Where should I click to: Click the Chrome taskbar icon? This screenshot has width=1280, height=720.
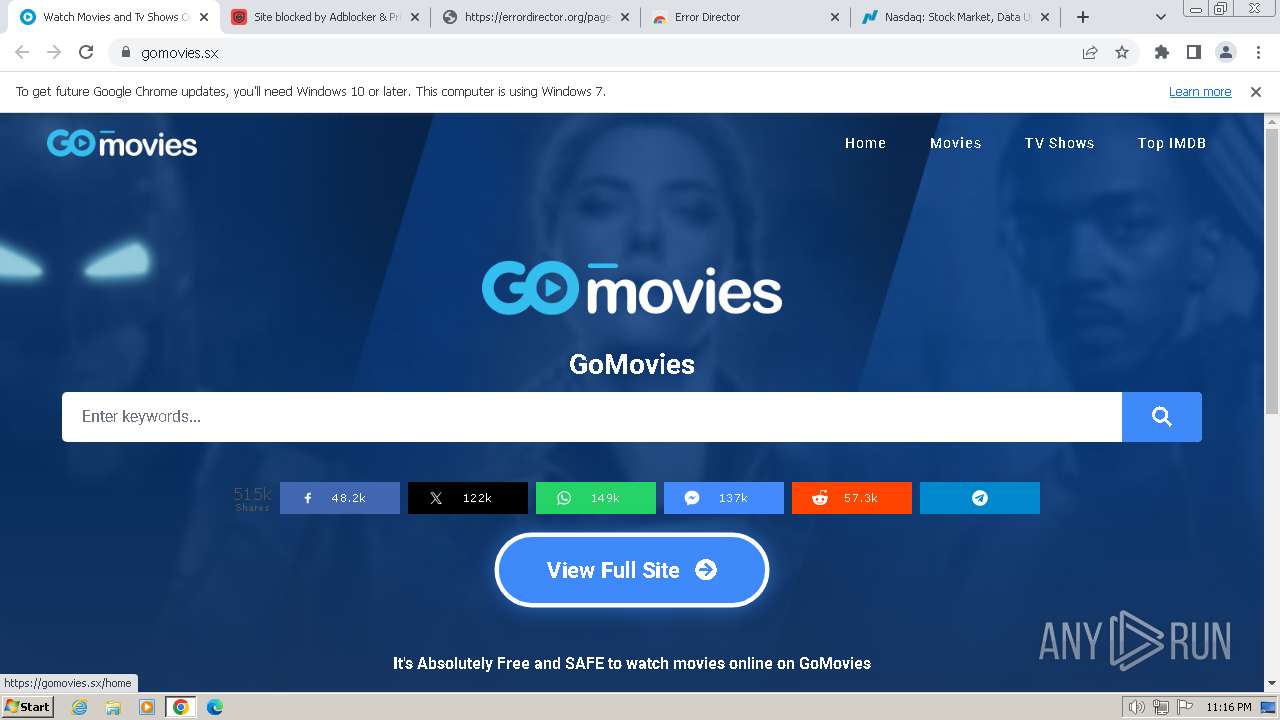click(x=181, y=707)
